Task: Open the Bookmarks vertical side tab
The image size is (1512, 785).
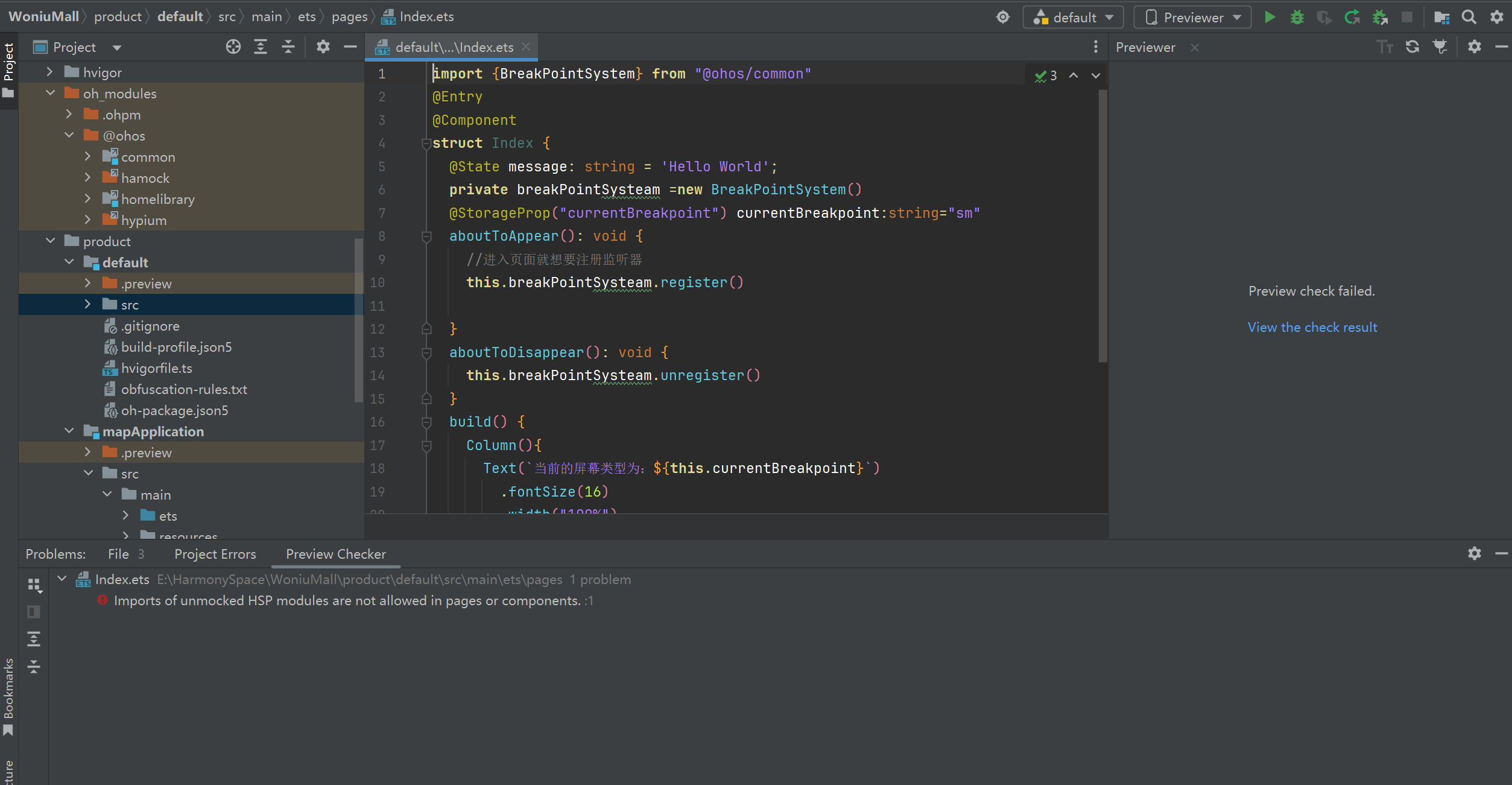Action: pos(8,697)
